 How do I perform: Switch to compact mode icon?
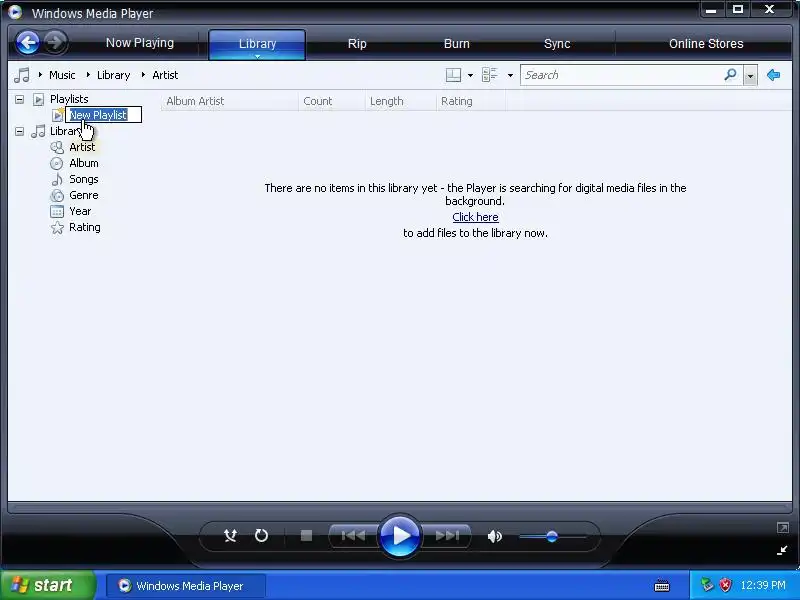click(782, 550)
